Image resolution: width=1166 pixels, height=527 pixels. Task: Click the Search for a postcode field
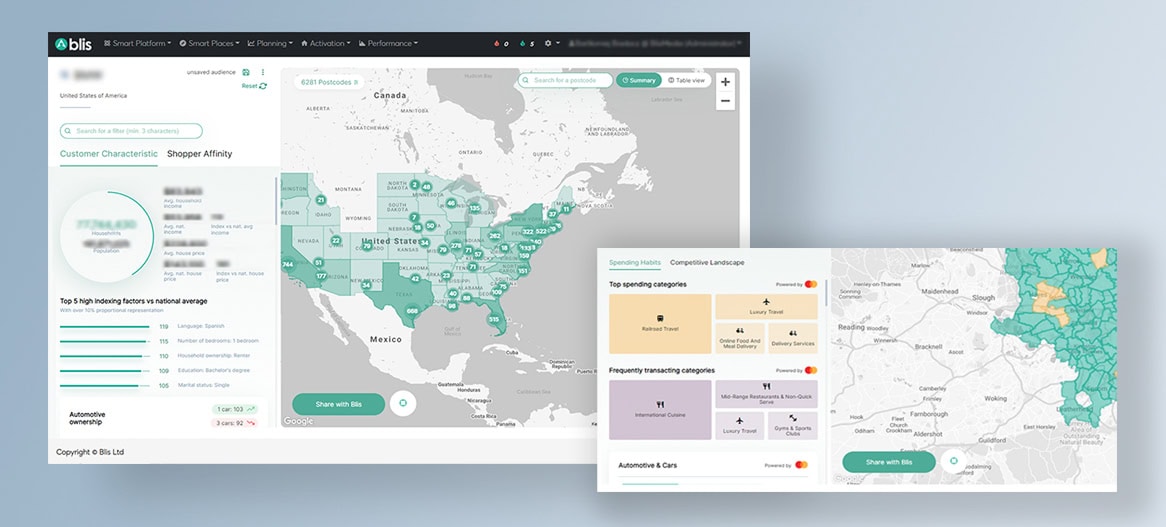coord(565,80)
